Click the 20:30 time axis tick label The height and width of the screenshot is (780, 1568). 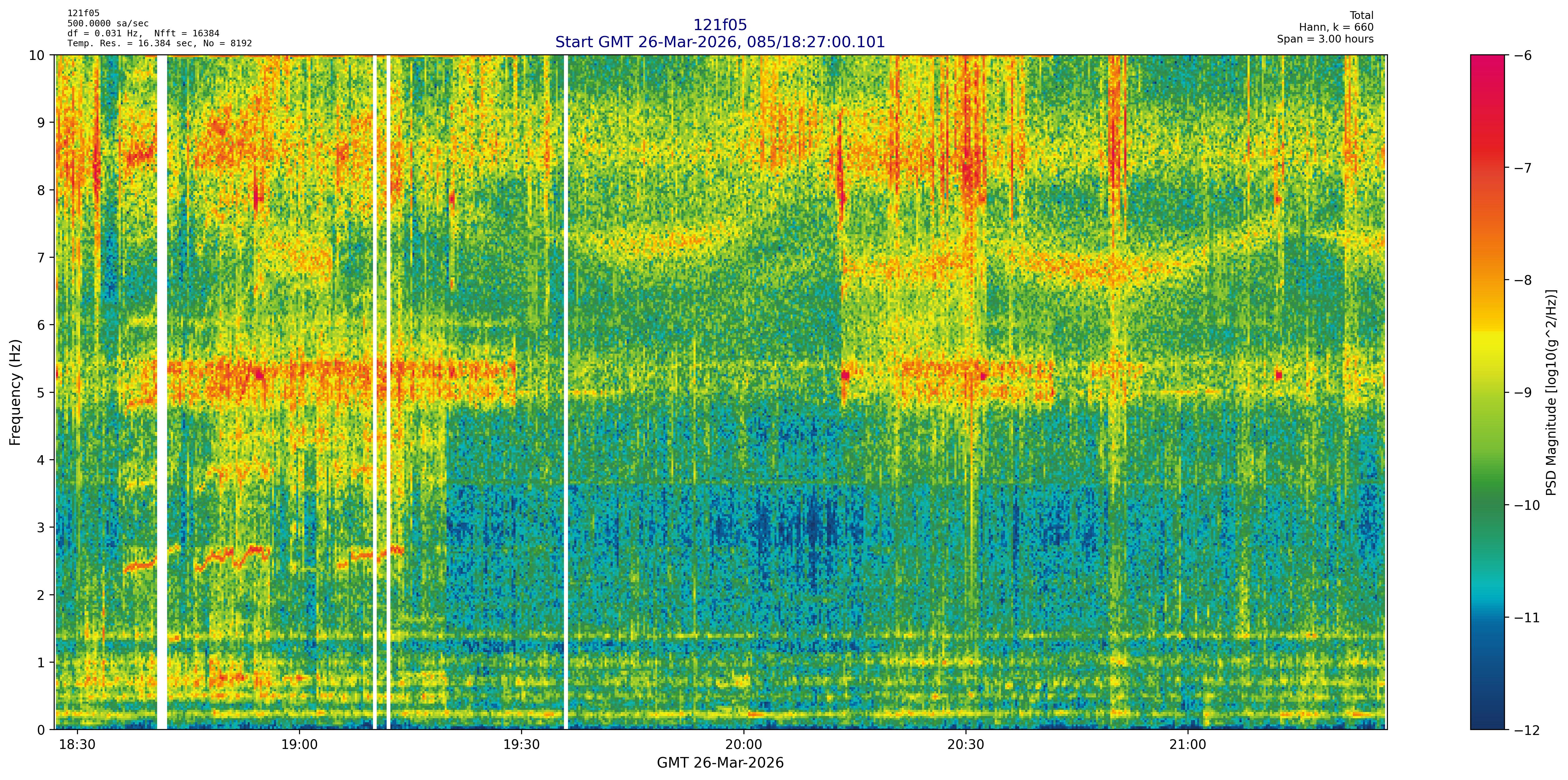pos(966,745)
